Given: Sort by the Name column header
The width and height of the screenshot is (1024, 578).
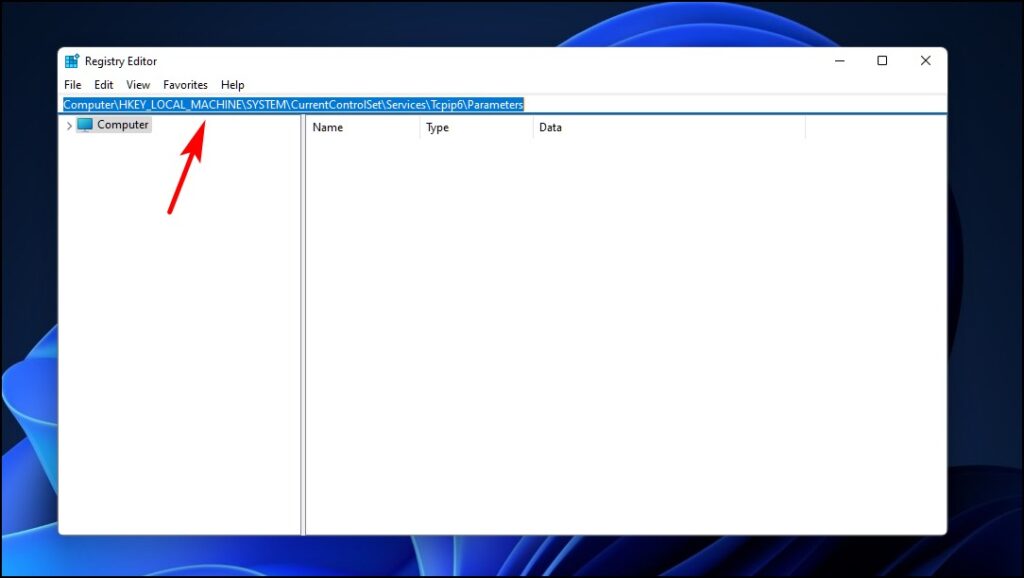Looking at the screenshot, I should click(362, 127).
